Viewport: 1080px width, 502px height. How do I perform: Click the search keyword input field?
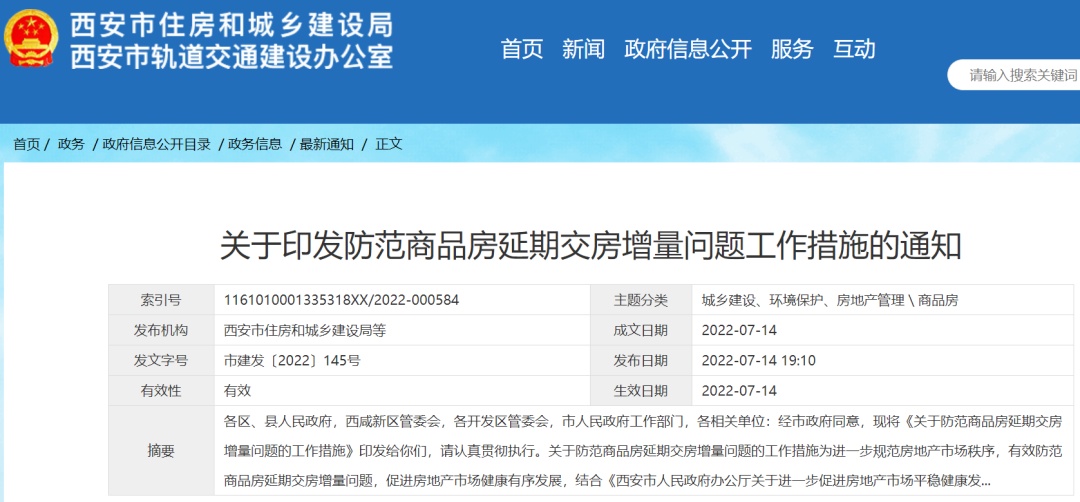(x=1020, y=75)
